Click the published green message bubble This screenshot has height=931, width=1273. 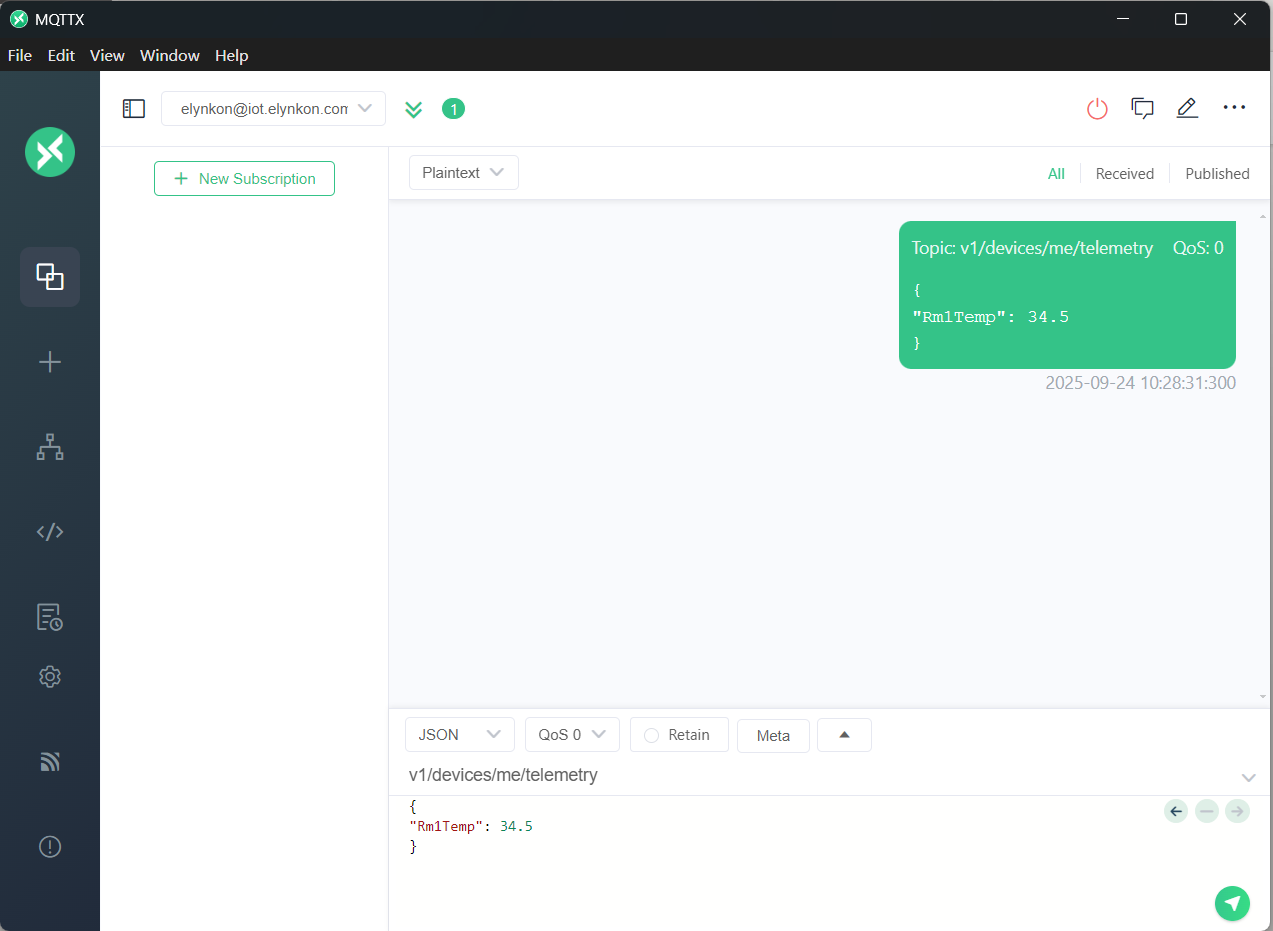point(1067,295)
